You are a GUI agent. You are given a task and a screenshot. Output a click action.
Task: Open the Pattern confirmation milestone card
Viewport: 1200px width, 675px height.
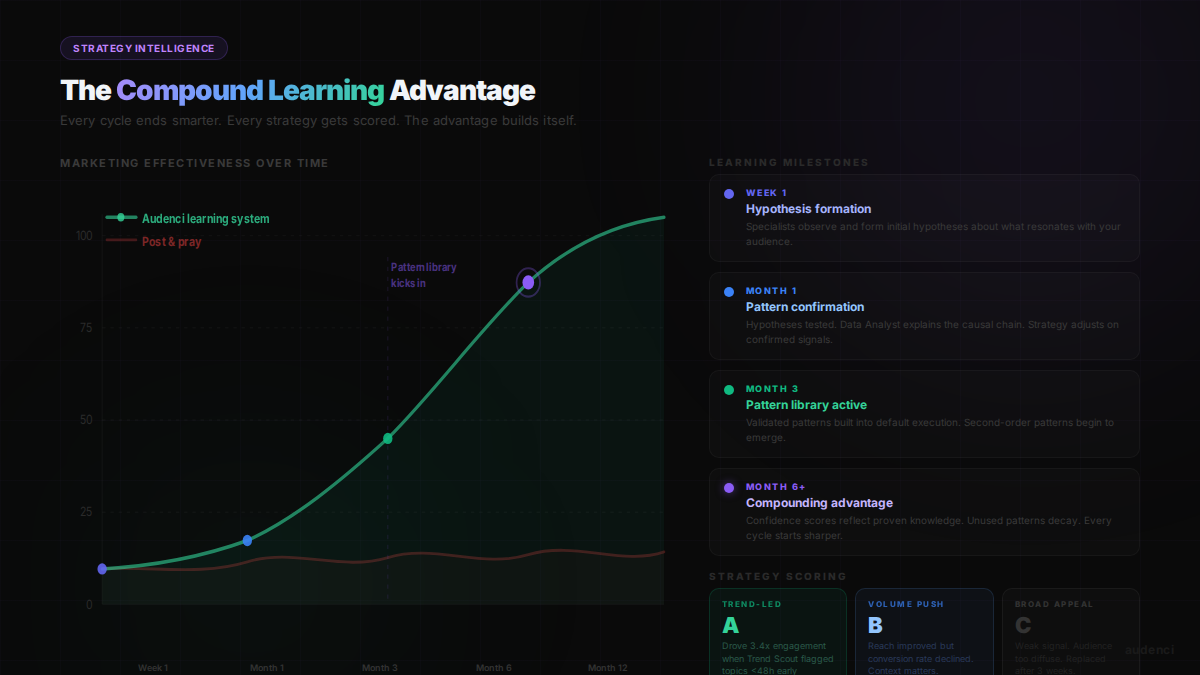point(924,316)
